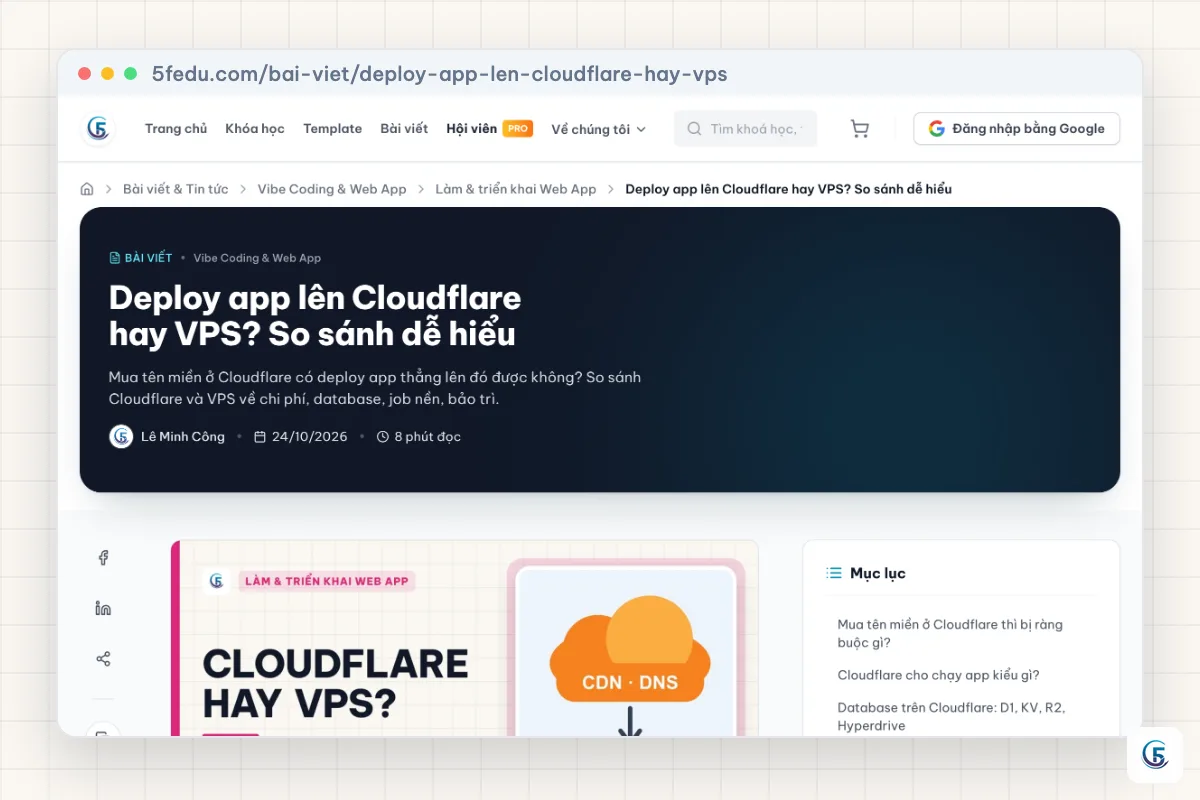Open the Template menu item

click(x=333, y=129)
